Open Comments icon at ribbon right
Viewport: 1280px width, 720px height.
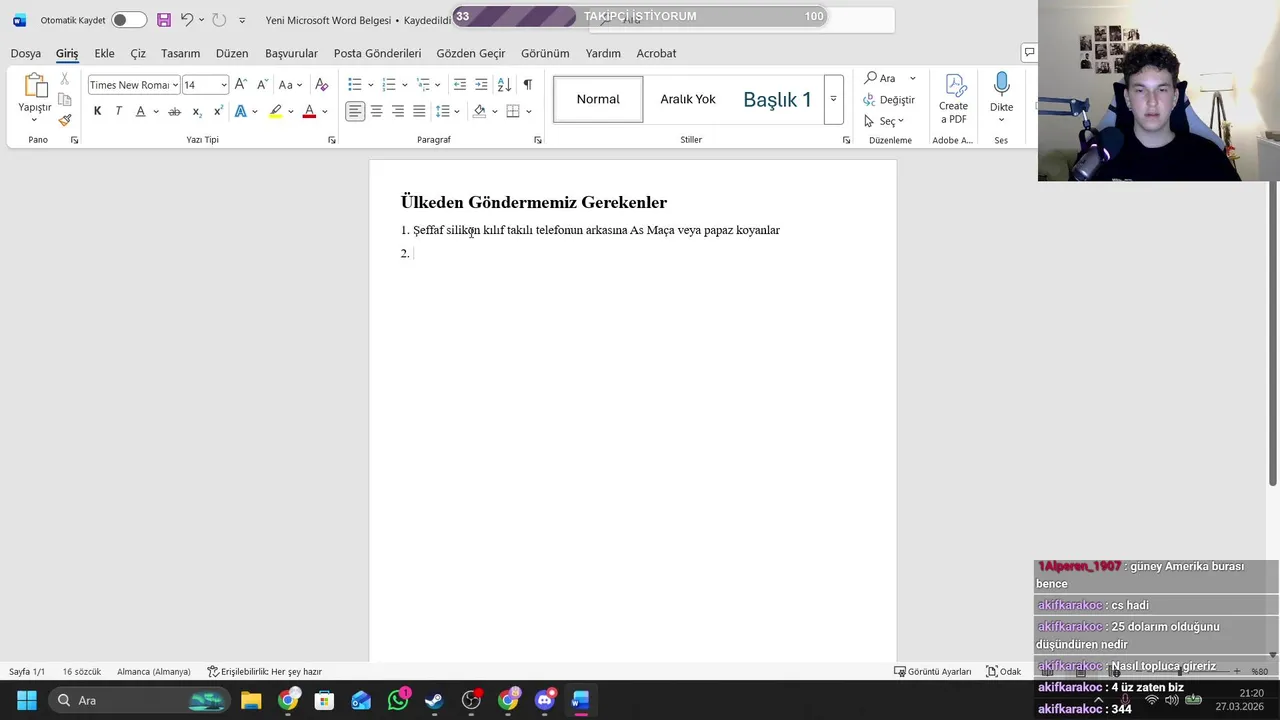(x=1029, y=52)
